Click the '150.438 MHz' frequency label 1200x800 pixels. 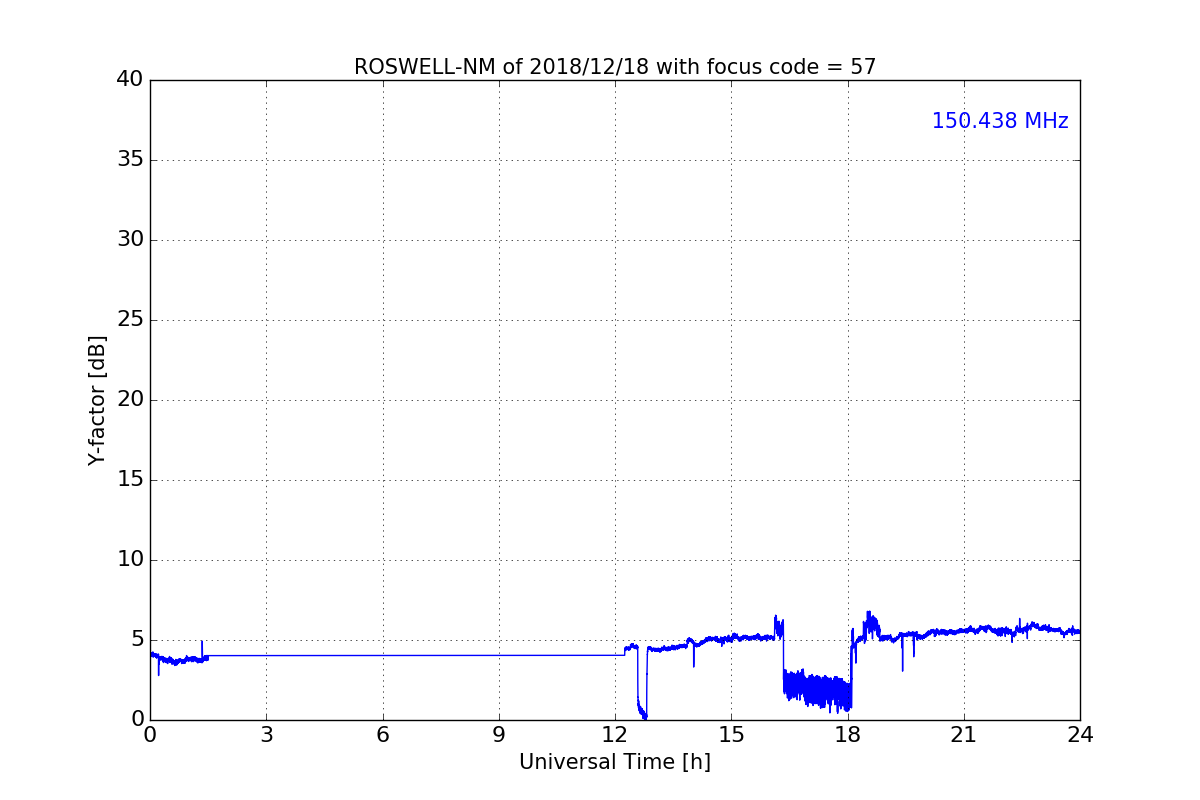click(1000, 121)
